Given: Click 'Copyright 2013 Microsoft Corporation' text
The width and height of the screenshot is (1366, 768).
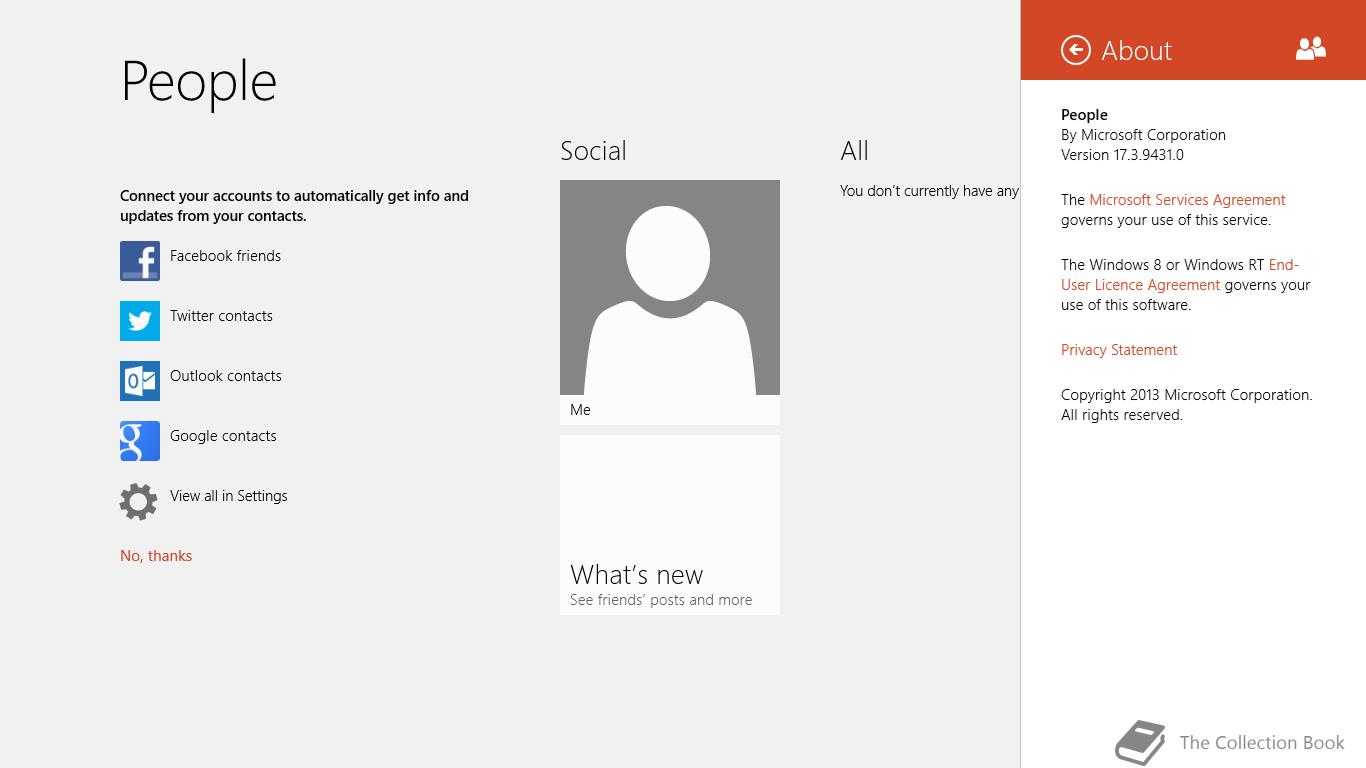Looking at the screenshot, I should point(1187,395).
